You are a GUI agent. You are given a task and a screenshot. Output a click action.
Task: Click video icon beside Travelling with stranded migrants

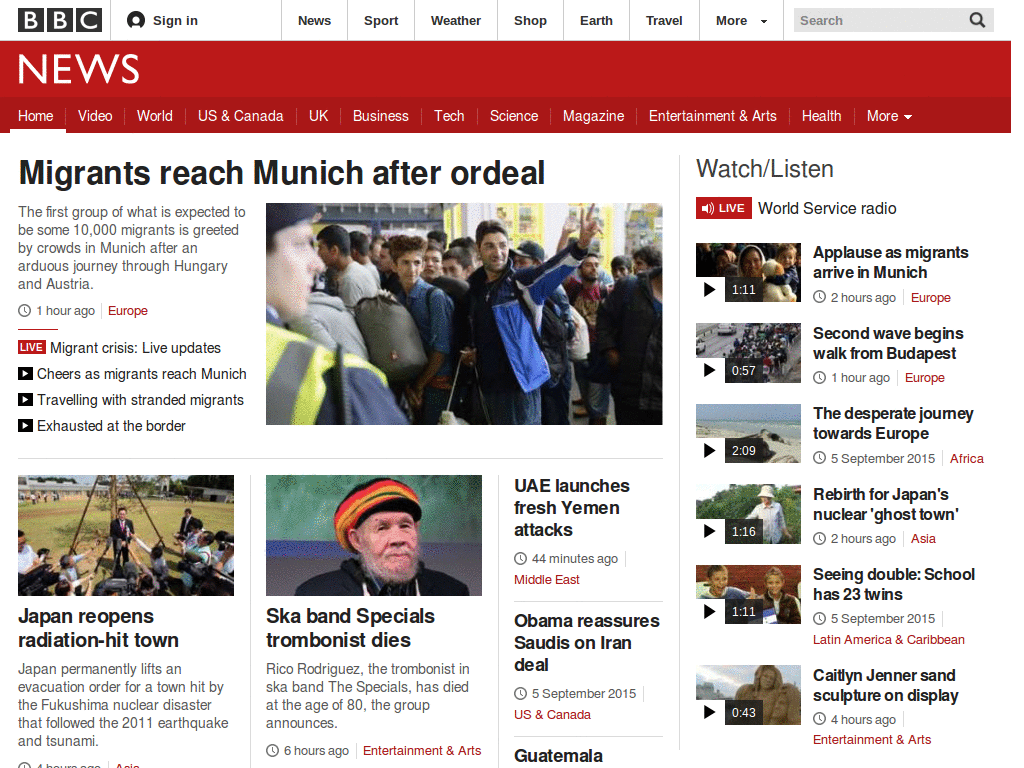25,400
